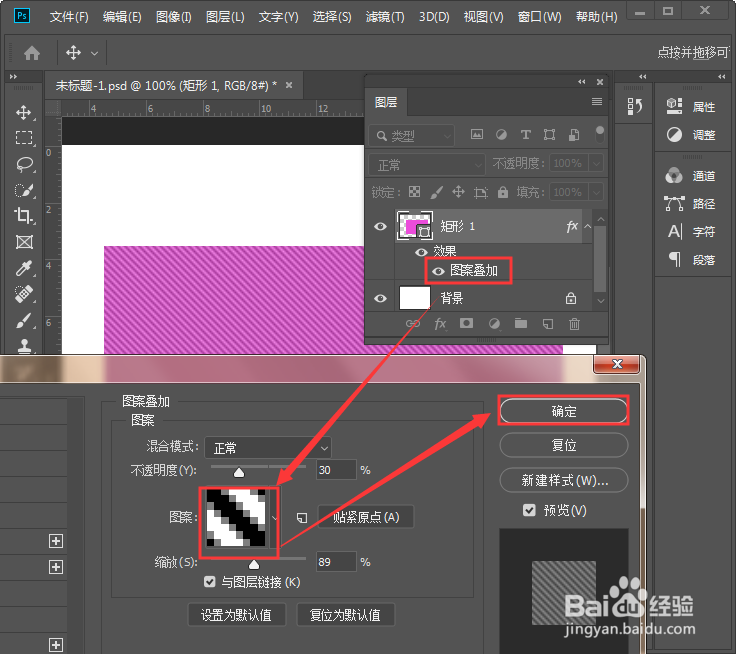Select the Clone Stamp tool
The height and width of the screenshot is (654, 736).
24,345
